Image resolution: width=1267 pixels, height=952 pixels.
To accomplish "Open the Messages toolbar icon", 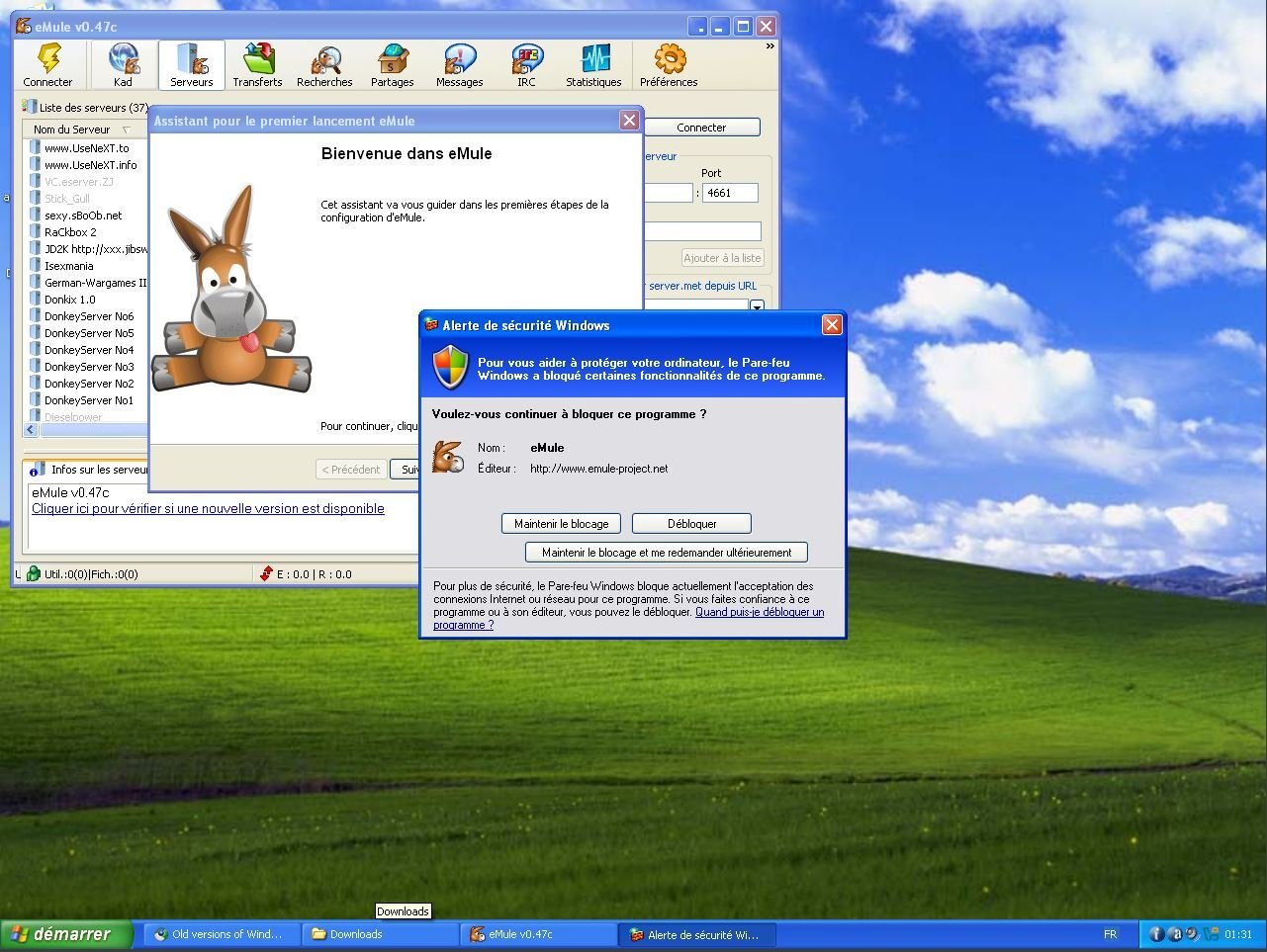I will point(460,59).
